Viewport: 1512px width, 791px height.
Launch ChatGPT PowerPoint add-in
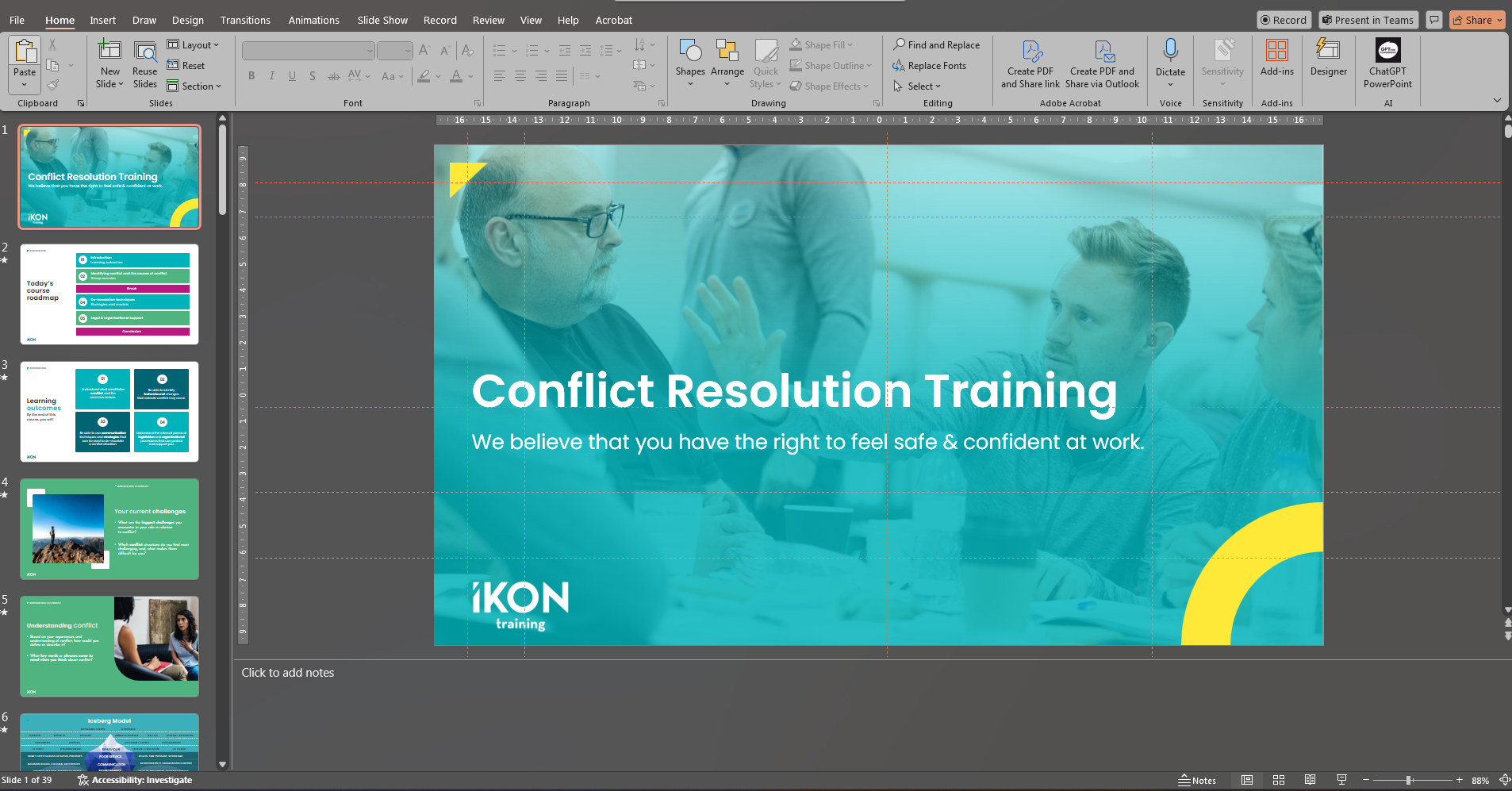(1387, 63)
